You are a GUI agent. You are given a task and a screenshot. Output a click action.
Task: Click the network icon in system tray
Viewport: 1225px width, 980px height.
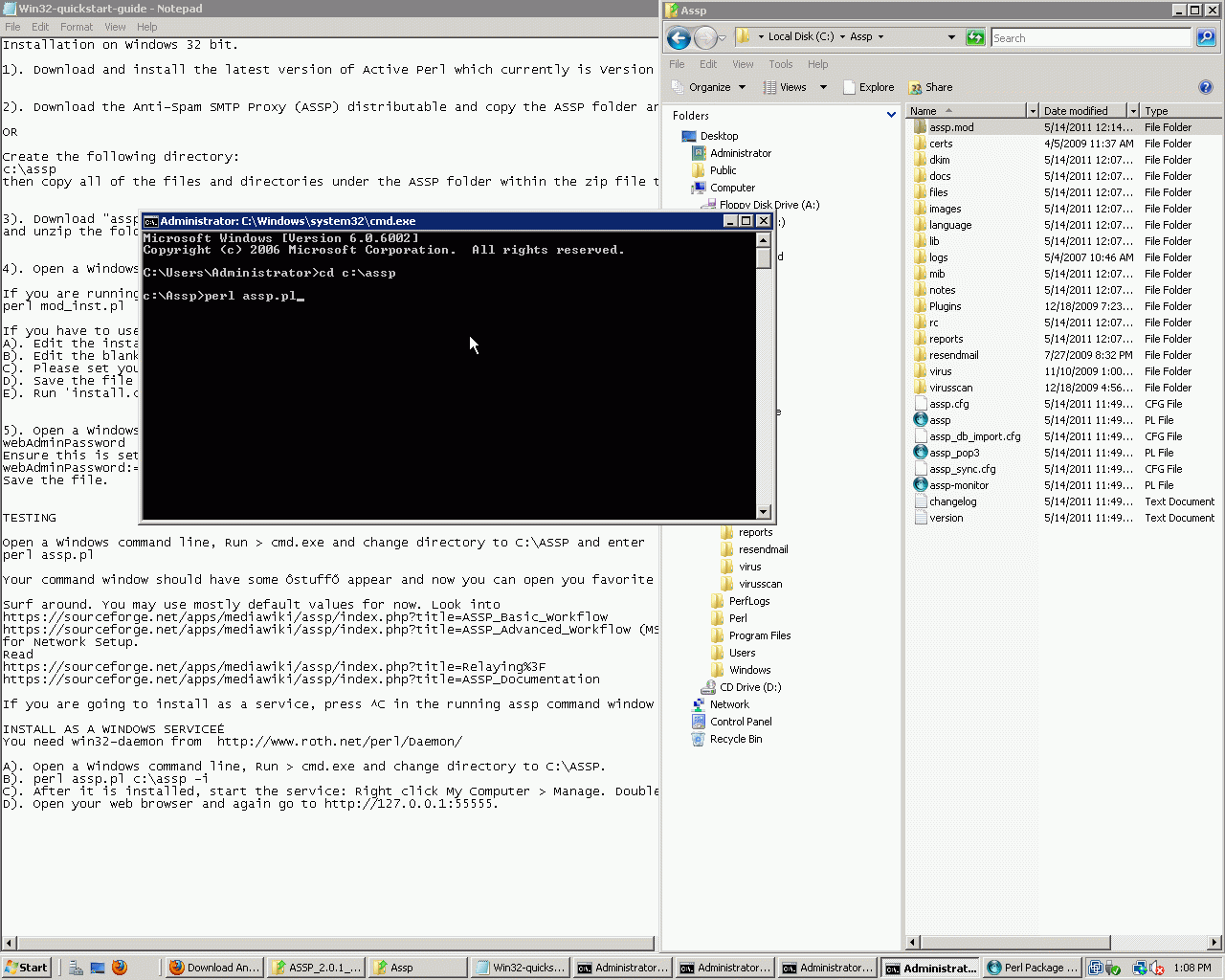click(1139, 968)
